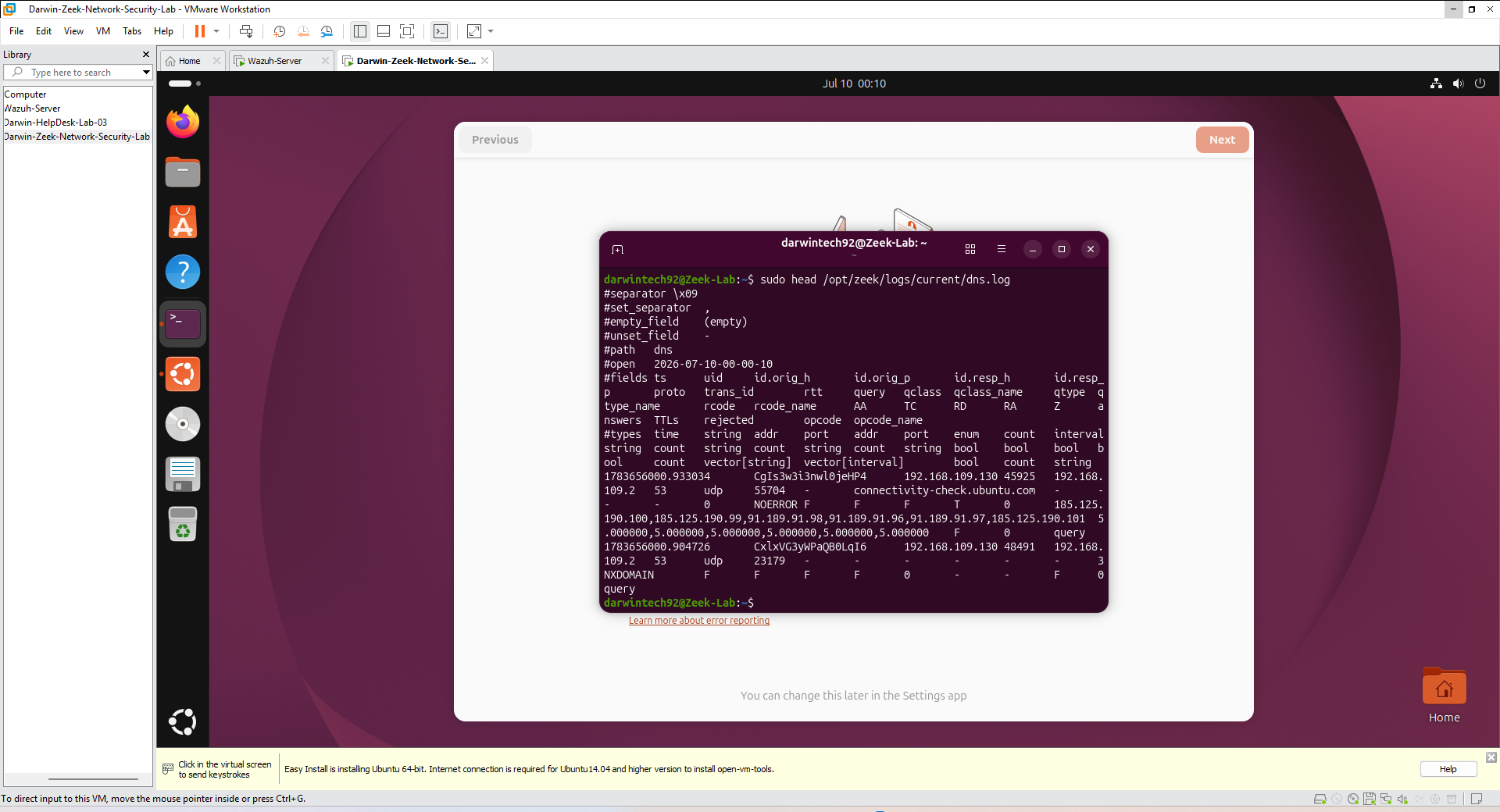The image size is (1500, 812).
Task: Open a new tab in the terminal
Action: 617,249
